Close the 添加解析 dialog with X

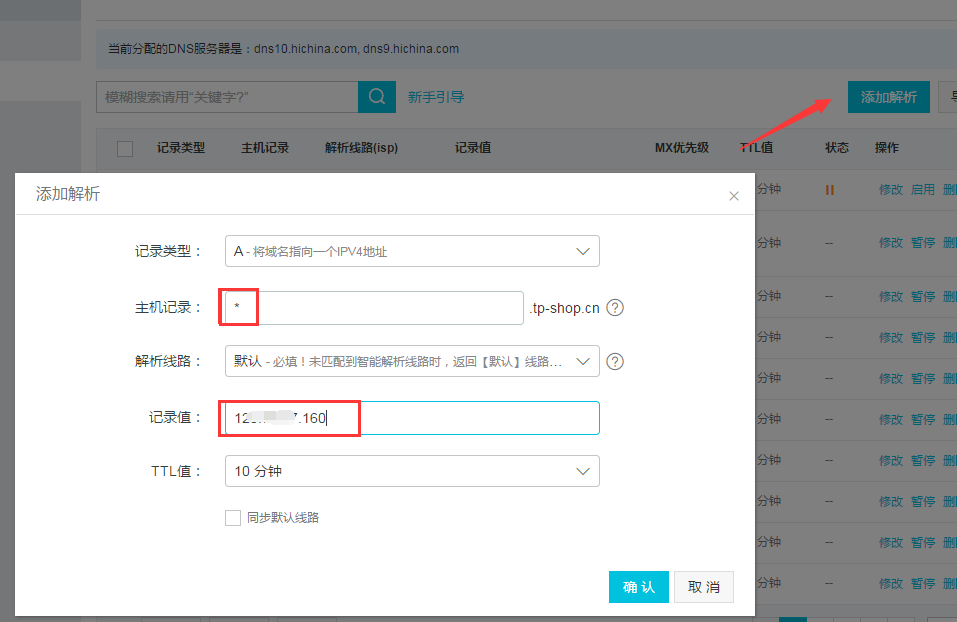(x=734, y=196)
